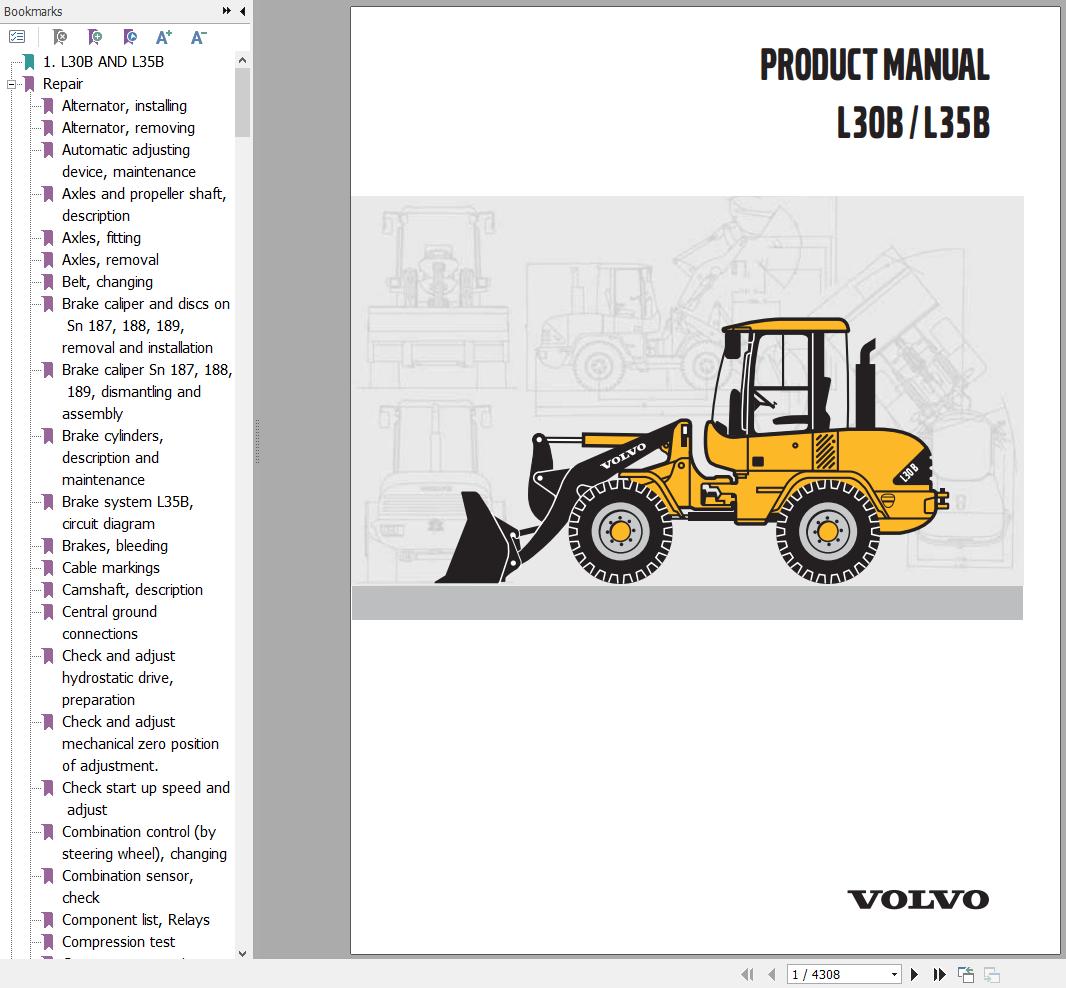The width and height of the screenshot is (1066, 988).
Task: Collapse the Repair bookmark group
Action: [x=10, y=84]
